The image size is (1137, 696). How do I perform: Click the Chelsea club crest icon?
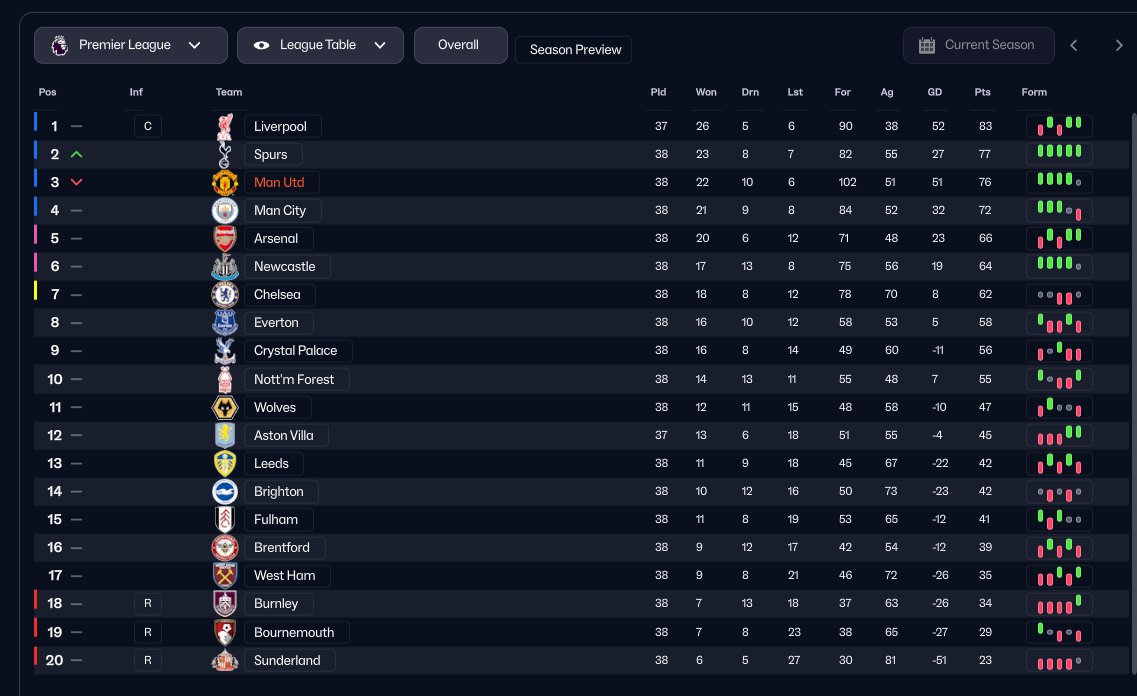[x=225, y=295]
